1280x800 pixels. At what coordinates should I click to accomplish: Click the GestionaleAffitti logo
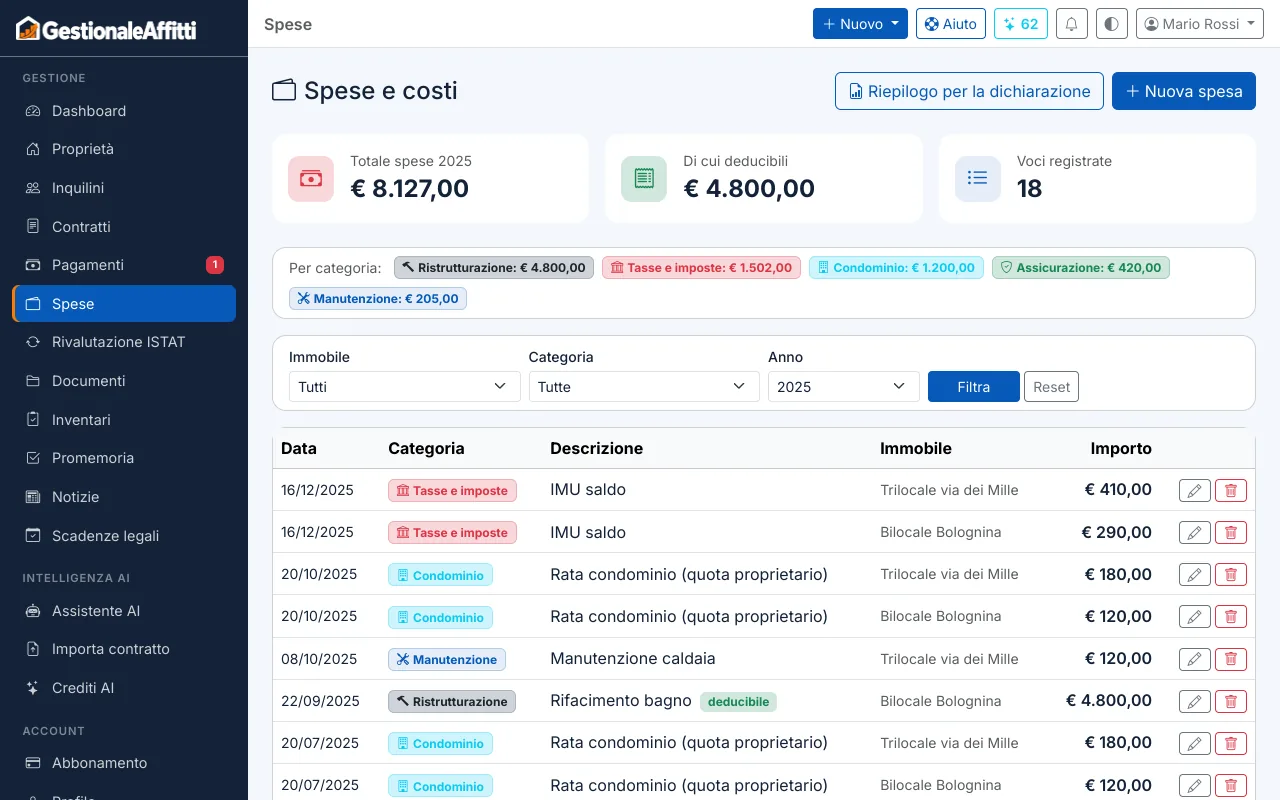coord(106,29)
